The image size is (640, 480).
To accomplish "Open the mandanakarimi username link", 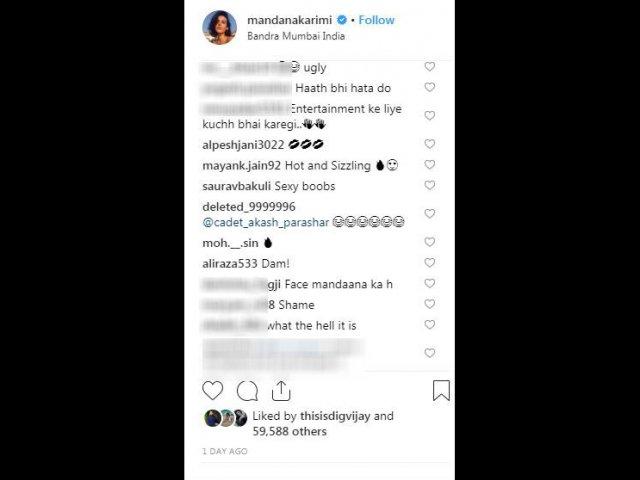I will pos(290,20).
